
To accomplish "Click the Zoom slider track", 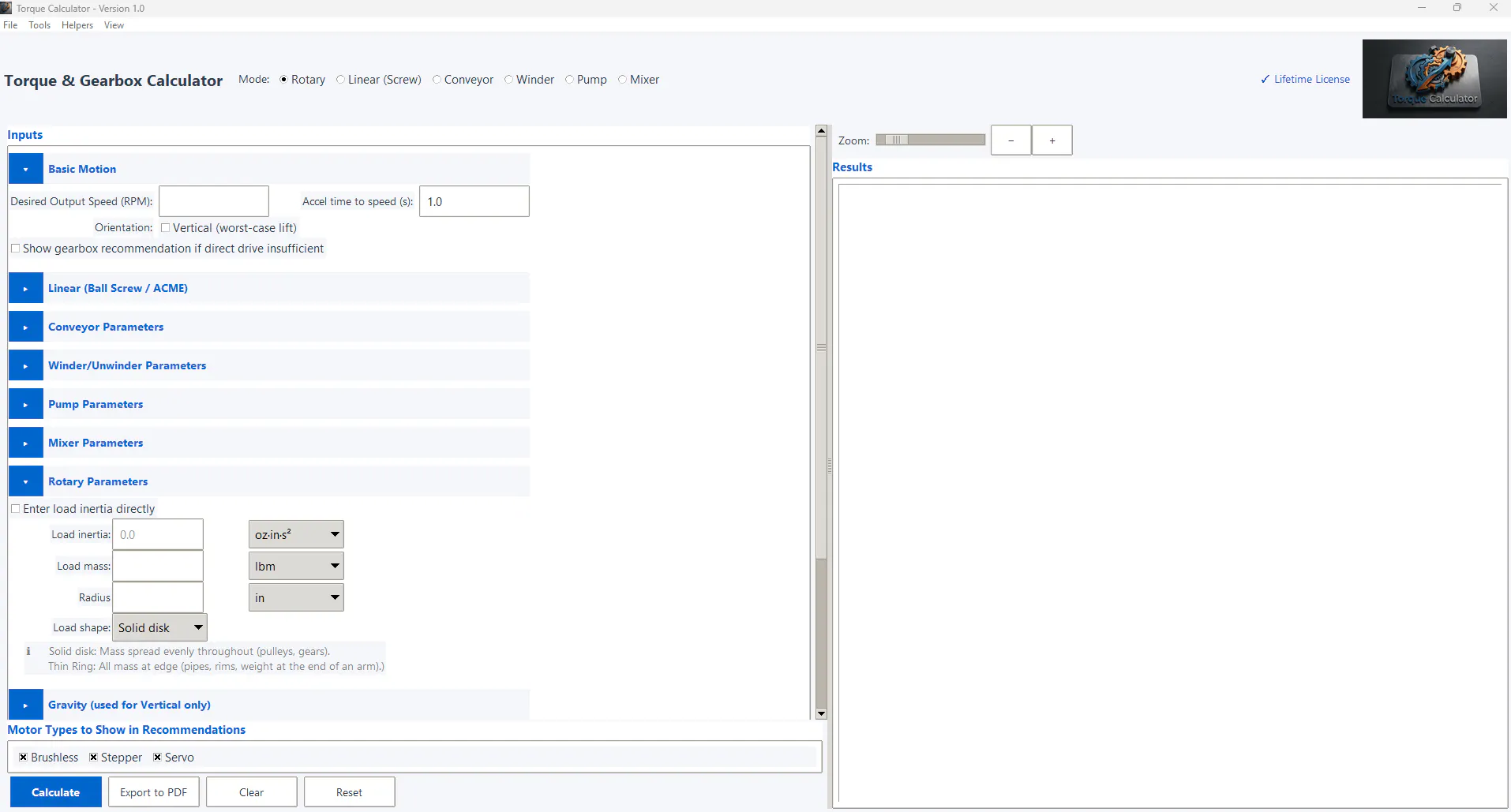I will 931,140.
